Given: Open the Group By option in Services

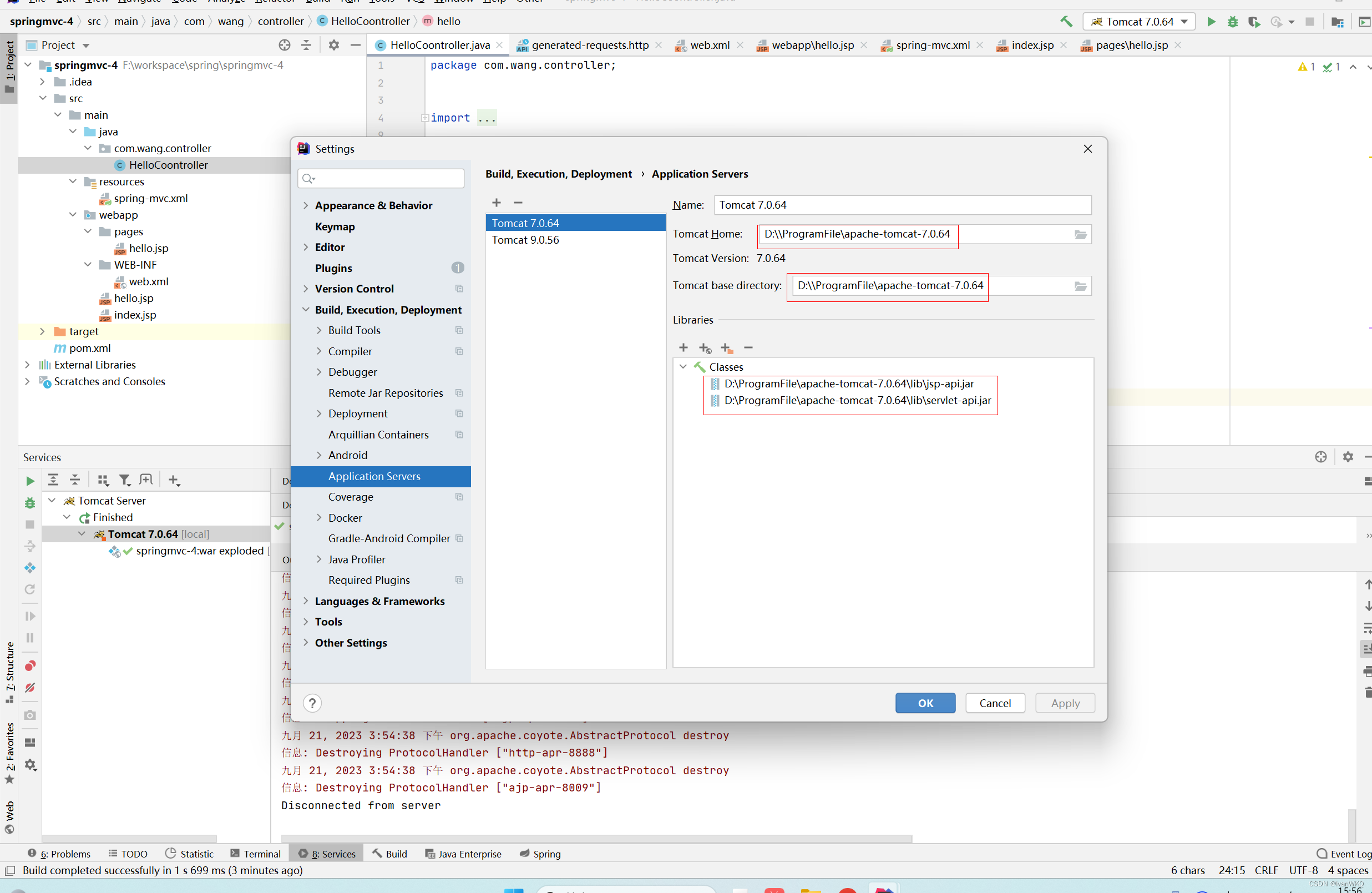Looking at the screenshot, I should coord(103,480).
